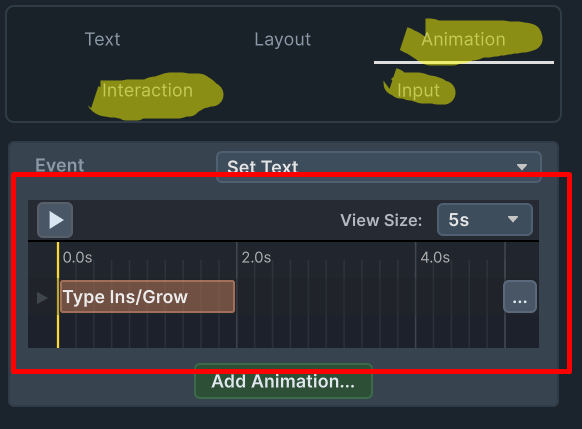Expand the Type Ins/Grow track triangle

(42, 298)
